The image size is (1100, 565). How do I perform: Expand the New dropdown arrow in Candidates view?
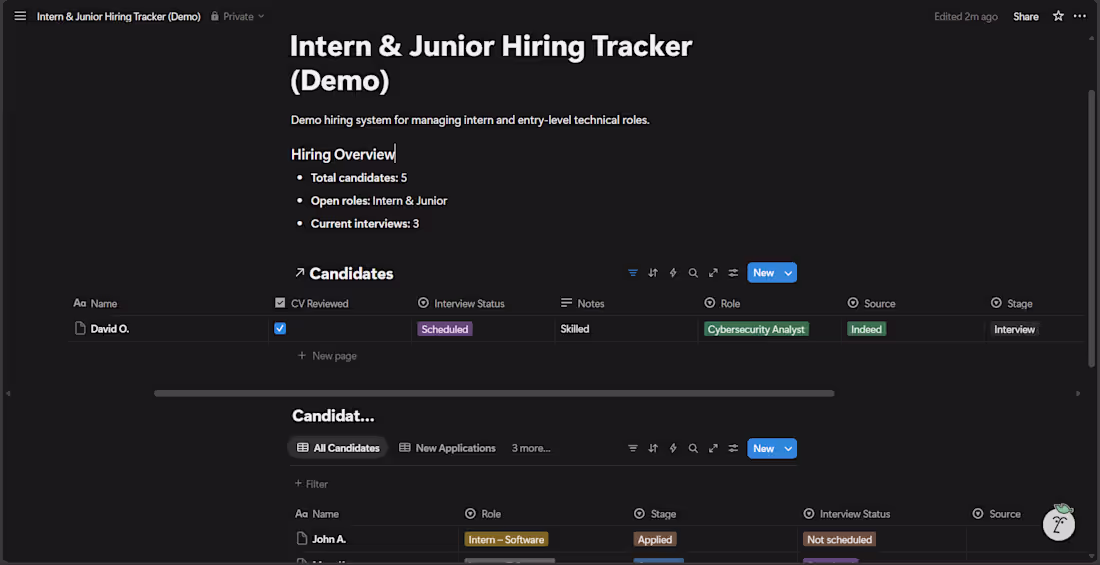point(789,273)
